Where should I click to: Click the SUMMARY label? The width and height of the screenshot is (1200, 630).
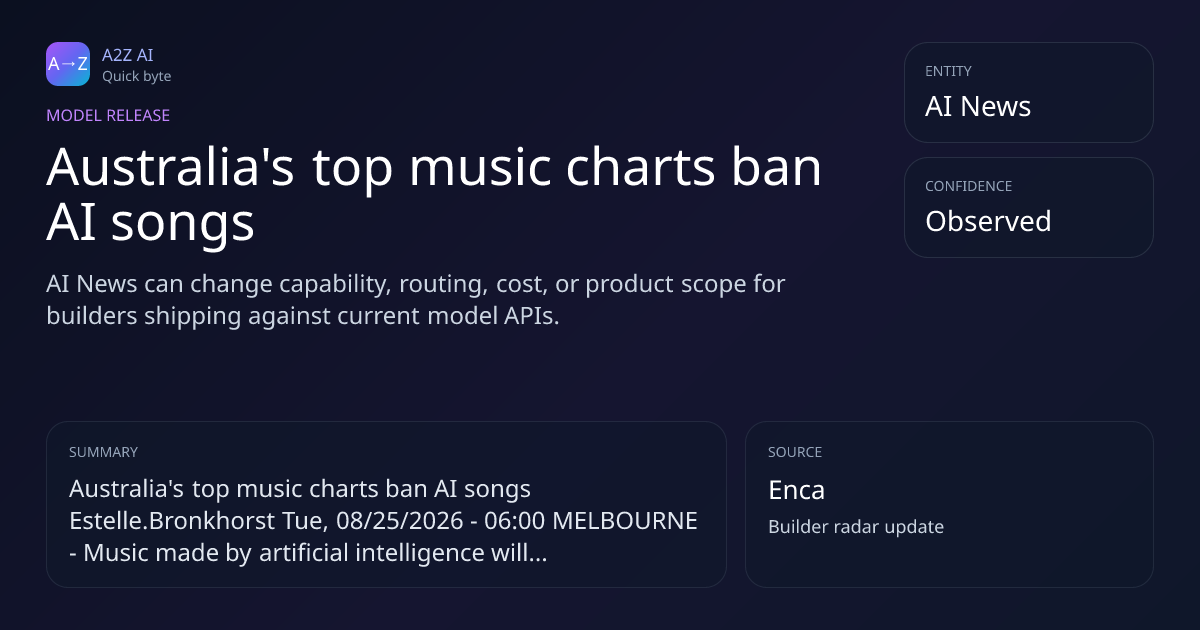(103, 452)
